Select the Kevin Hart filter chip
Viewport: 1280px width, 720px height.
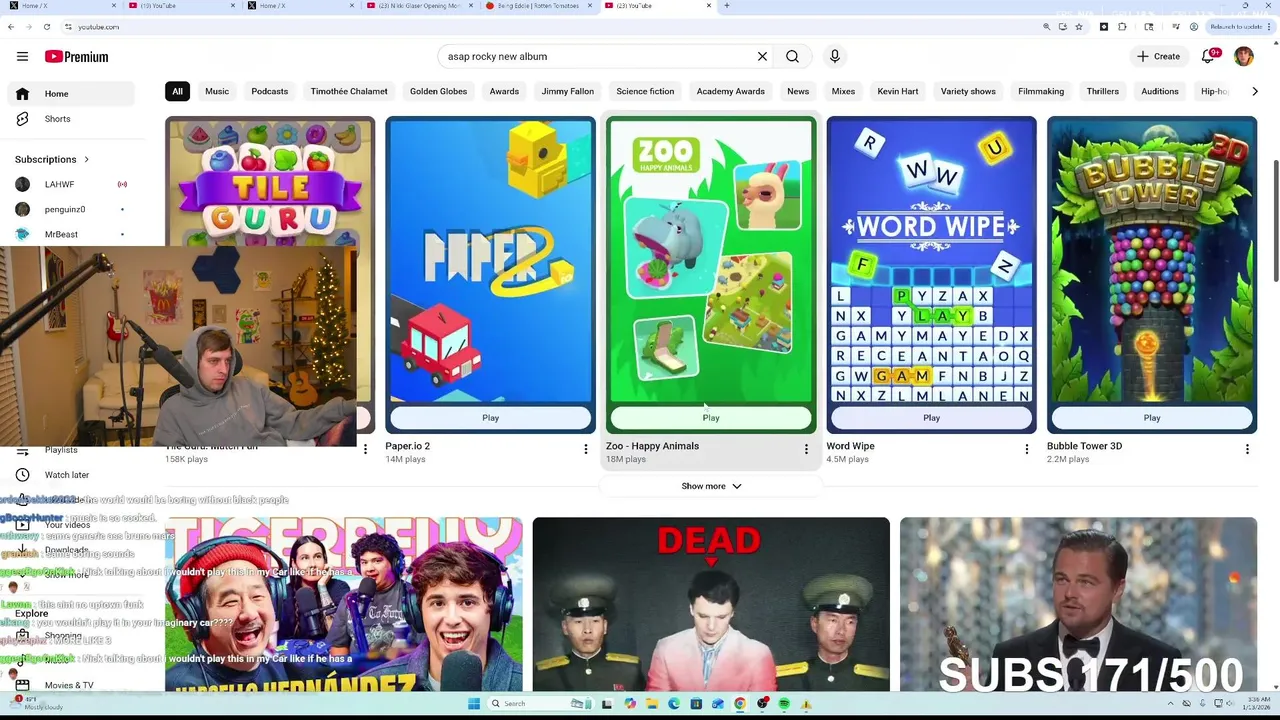click(x=898, y=91)
